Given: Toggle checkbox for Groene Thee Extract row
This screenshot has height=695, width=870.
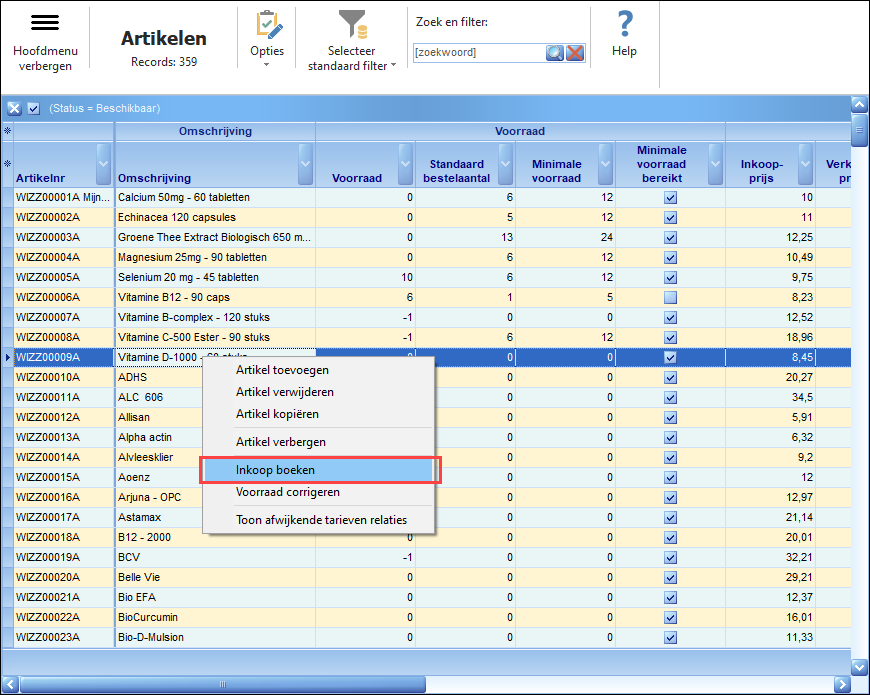Looking at the screenshot, I should (x=670, y=237).
